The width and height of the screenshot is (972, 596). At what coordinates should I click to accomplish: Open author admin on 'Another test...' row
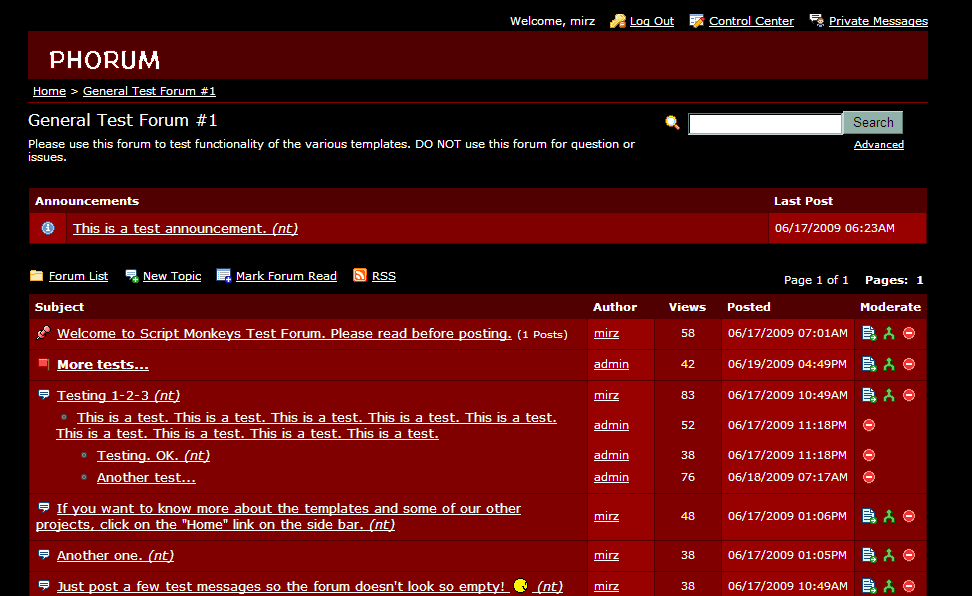pos(611,477)
